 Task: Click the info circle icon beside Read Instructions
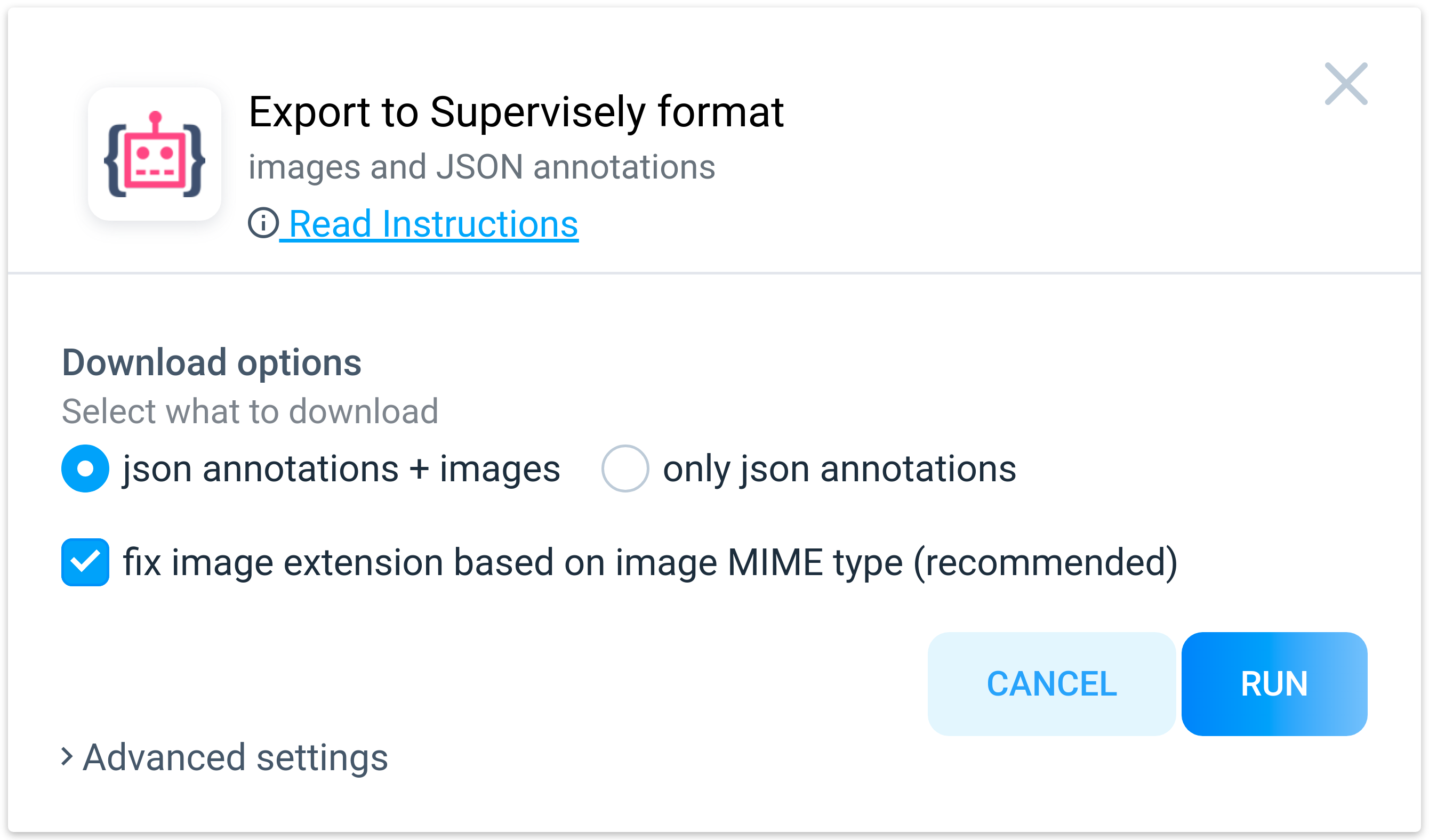click(x=263, y=223)
